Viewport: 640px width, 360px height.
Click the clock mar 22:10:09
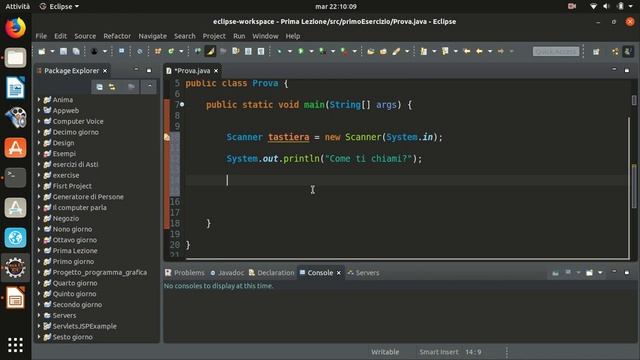click(336, 7)
